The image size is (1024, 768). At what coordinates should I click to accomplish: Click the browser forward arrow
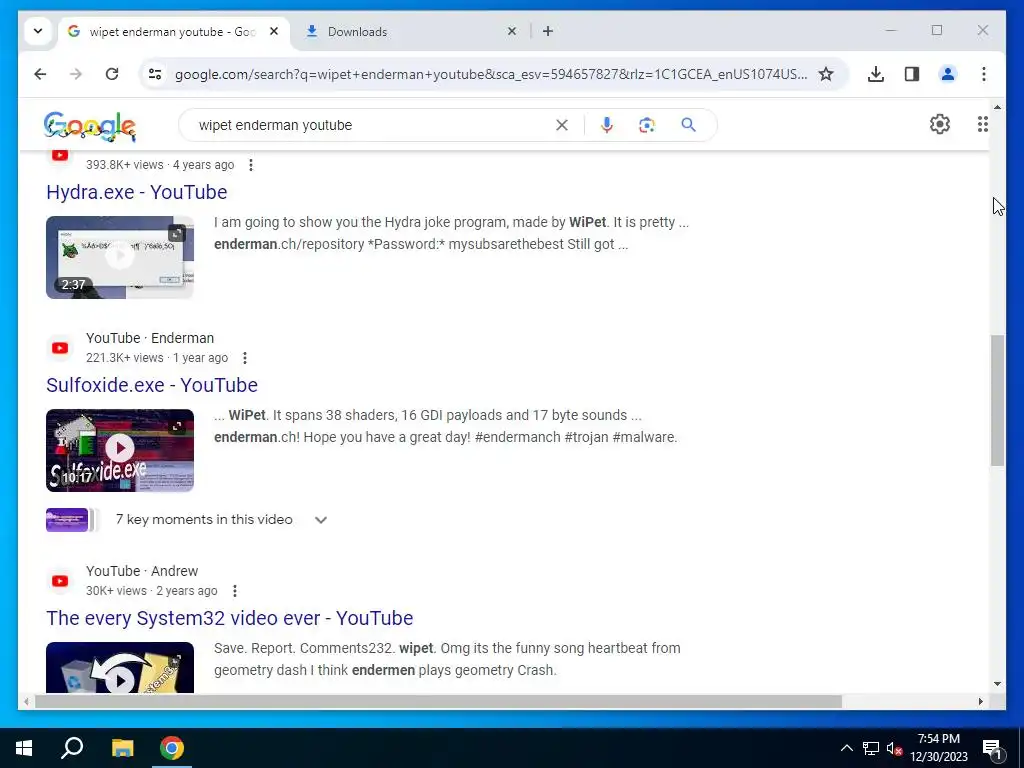76,74
